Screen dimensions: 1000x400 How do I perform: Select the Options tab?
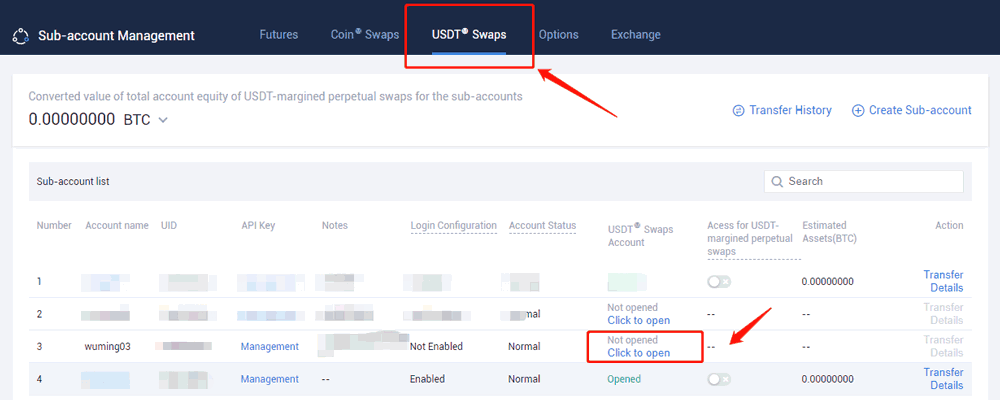pos(559,35)
